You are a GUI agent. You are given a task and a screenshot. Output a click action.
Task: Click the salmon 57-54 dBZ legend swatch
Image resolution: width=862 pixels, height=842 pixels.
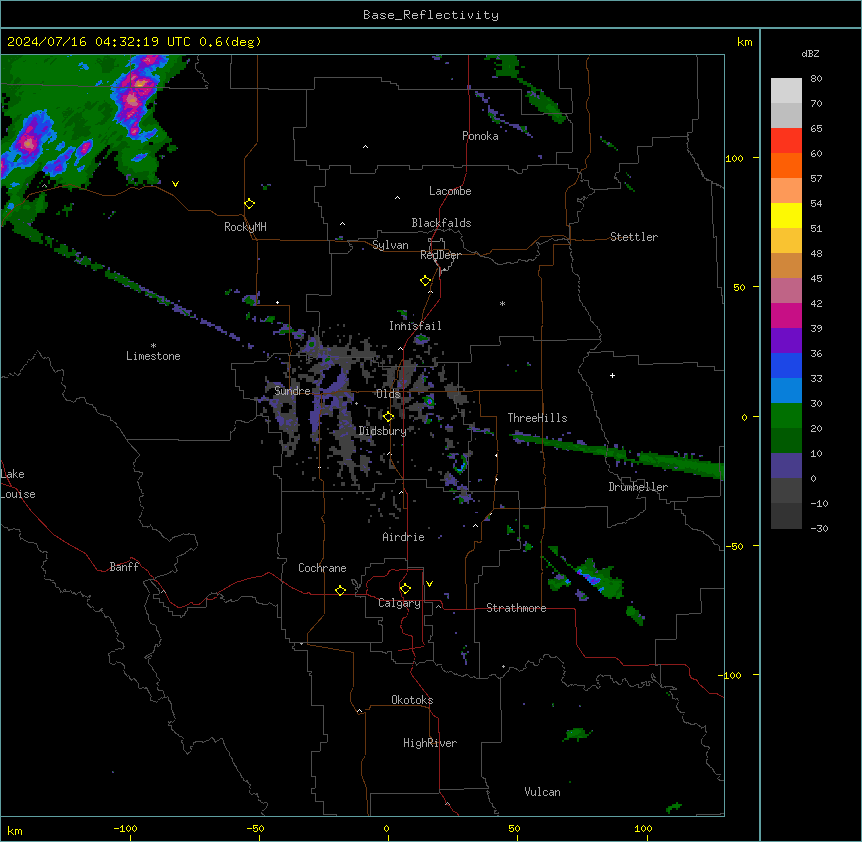click(786, 190)
